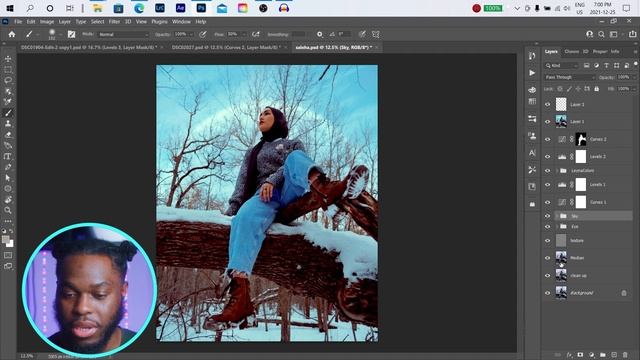Click the Windows Start button
The image size is (640, 360).
[10, 8]
